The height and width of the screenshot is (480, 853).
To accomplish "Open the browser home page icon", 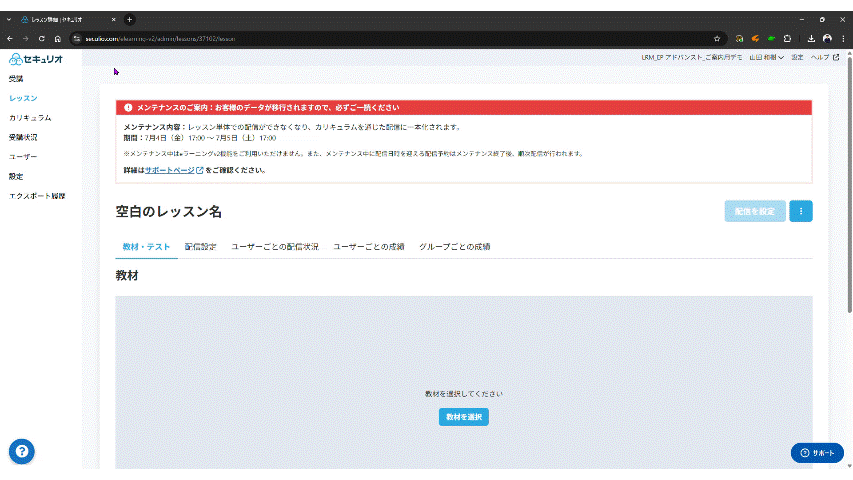I will coord(58,39).
